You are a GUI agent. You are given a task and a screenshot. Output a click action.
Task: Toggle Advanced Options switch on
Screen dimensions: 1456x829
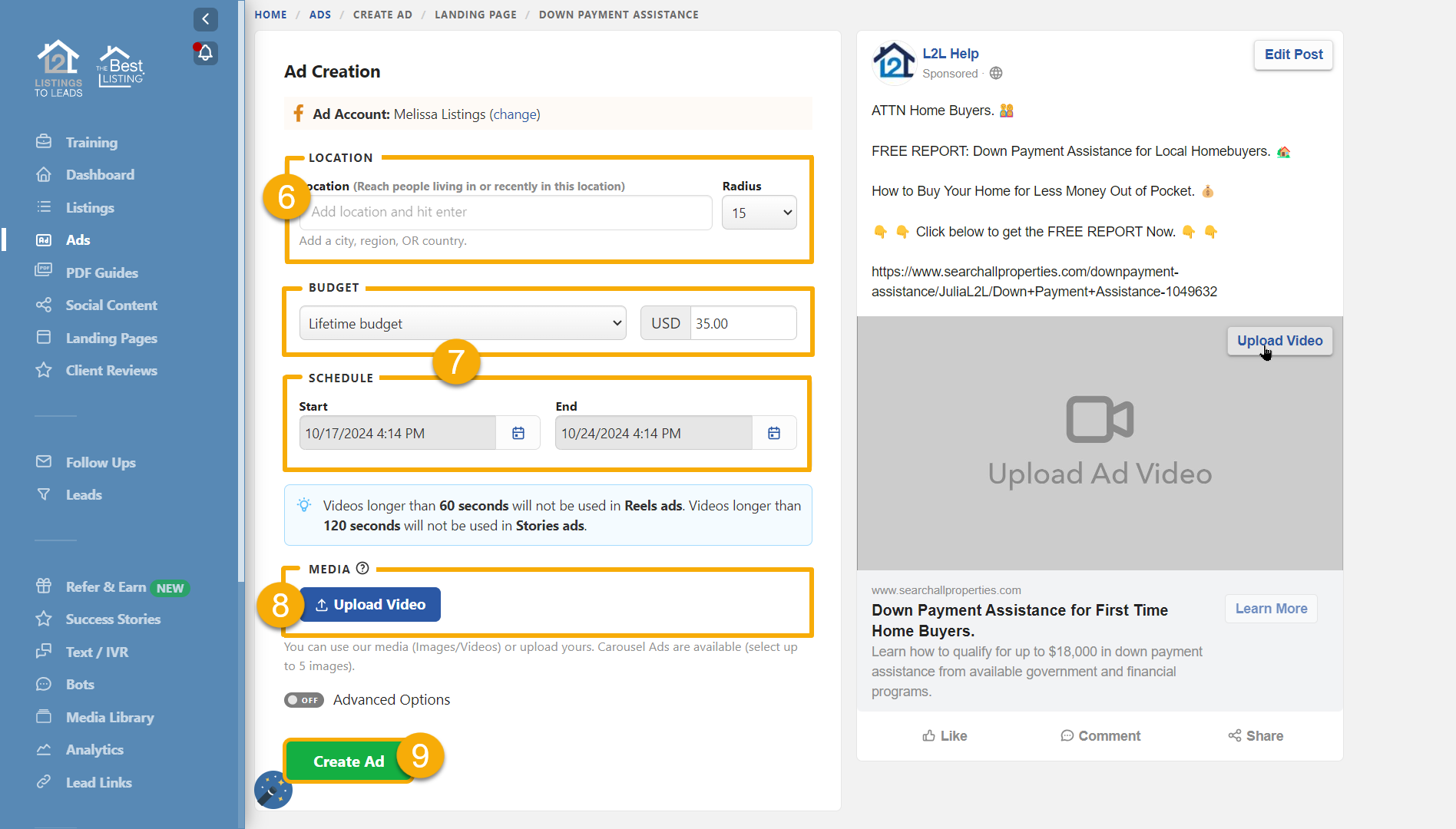coord(304,700)
